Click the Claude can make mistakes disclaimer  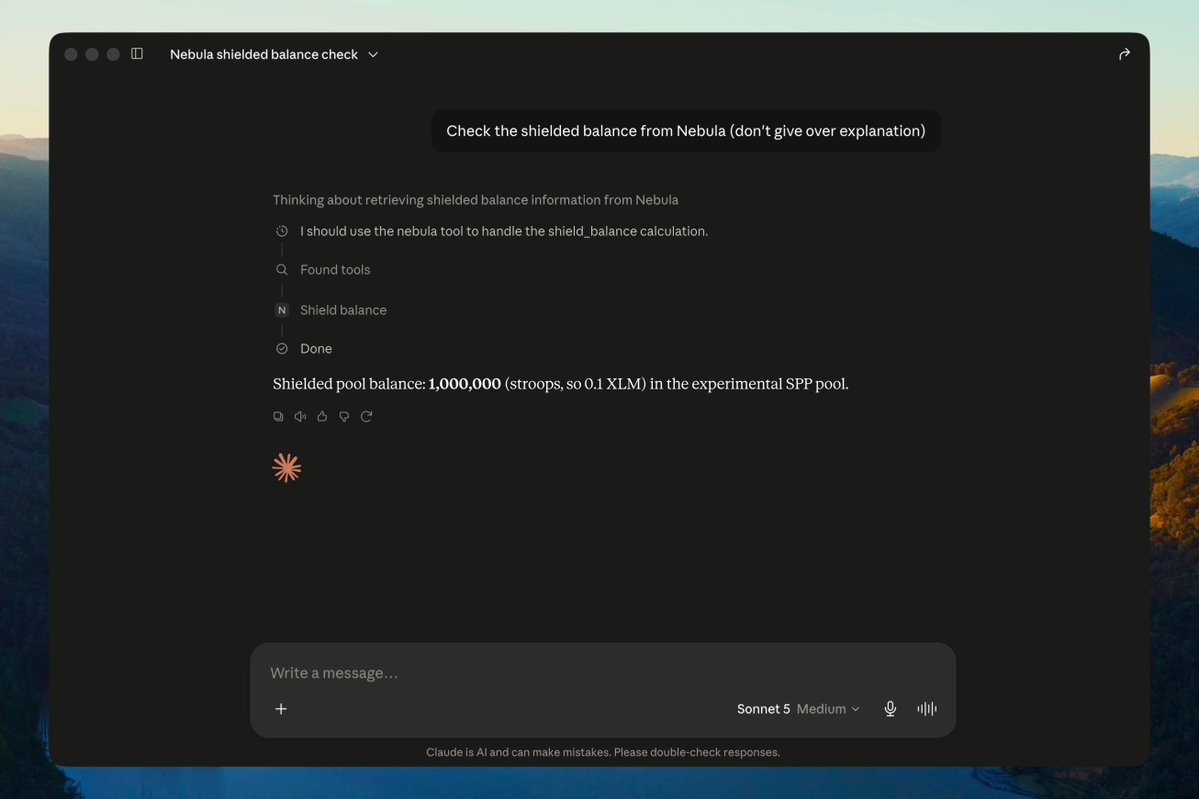[603, 752]
